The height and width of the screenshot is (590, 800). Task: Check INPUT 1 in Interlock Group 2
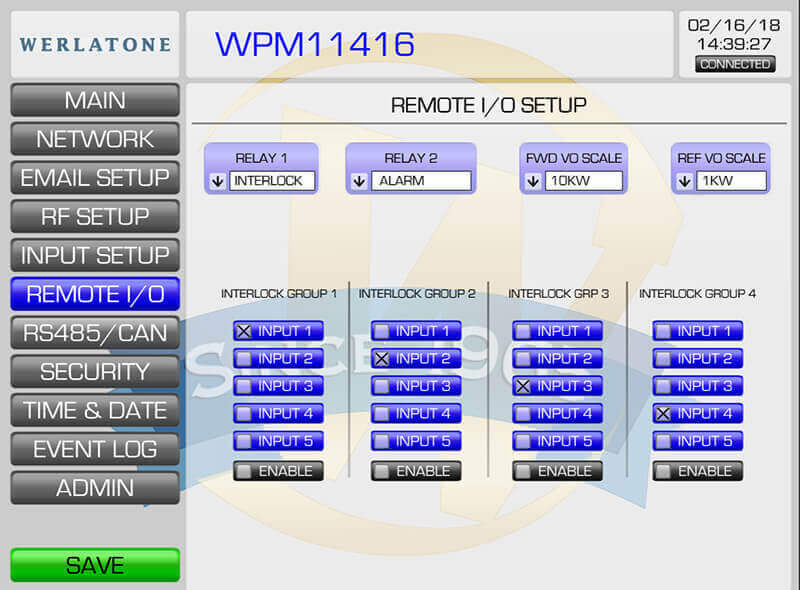click(382, 331)
